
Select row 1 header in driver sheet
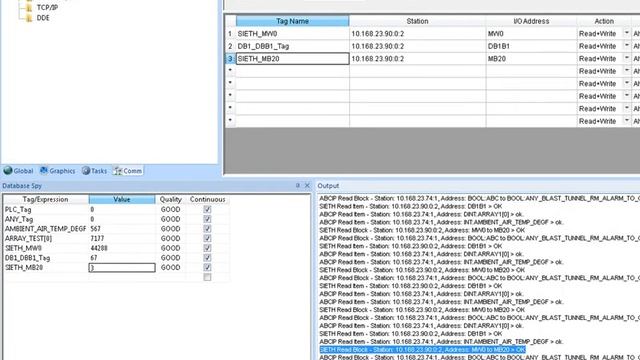pyautogui.click(x=230, y=33)
